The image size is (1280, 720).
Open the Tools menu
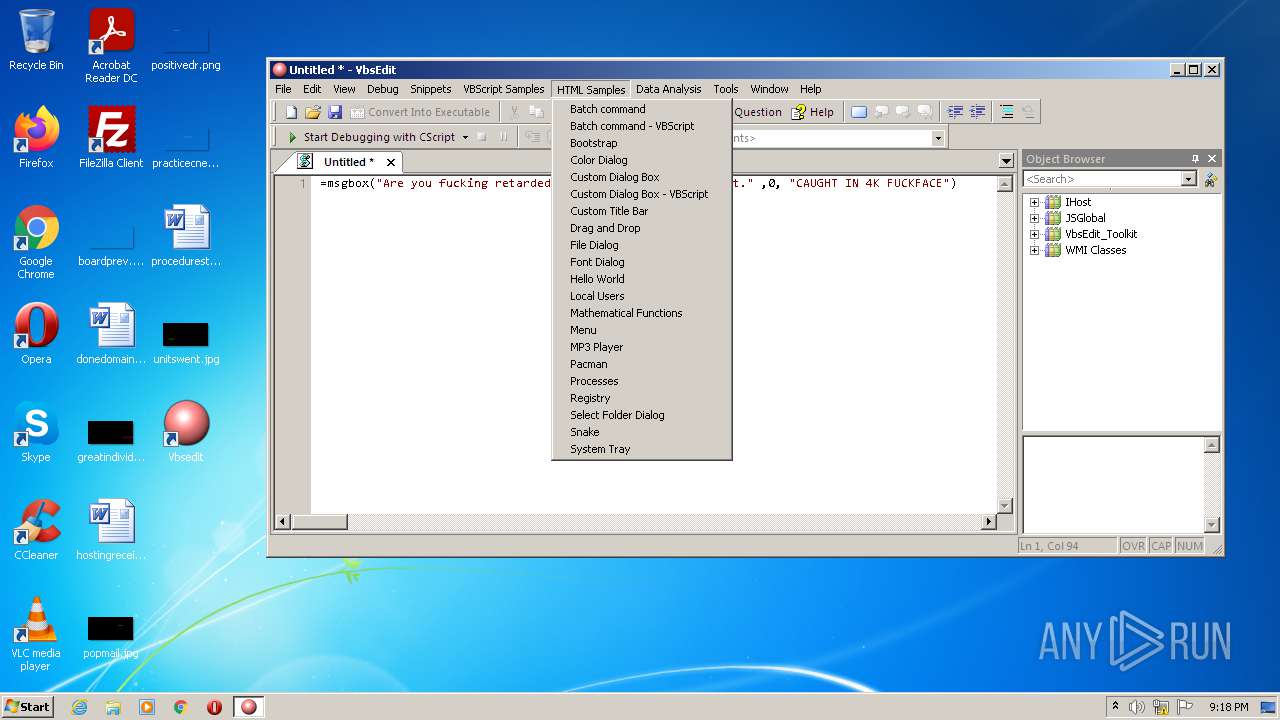tap(726, 89)
